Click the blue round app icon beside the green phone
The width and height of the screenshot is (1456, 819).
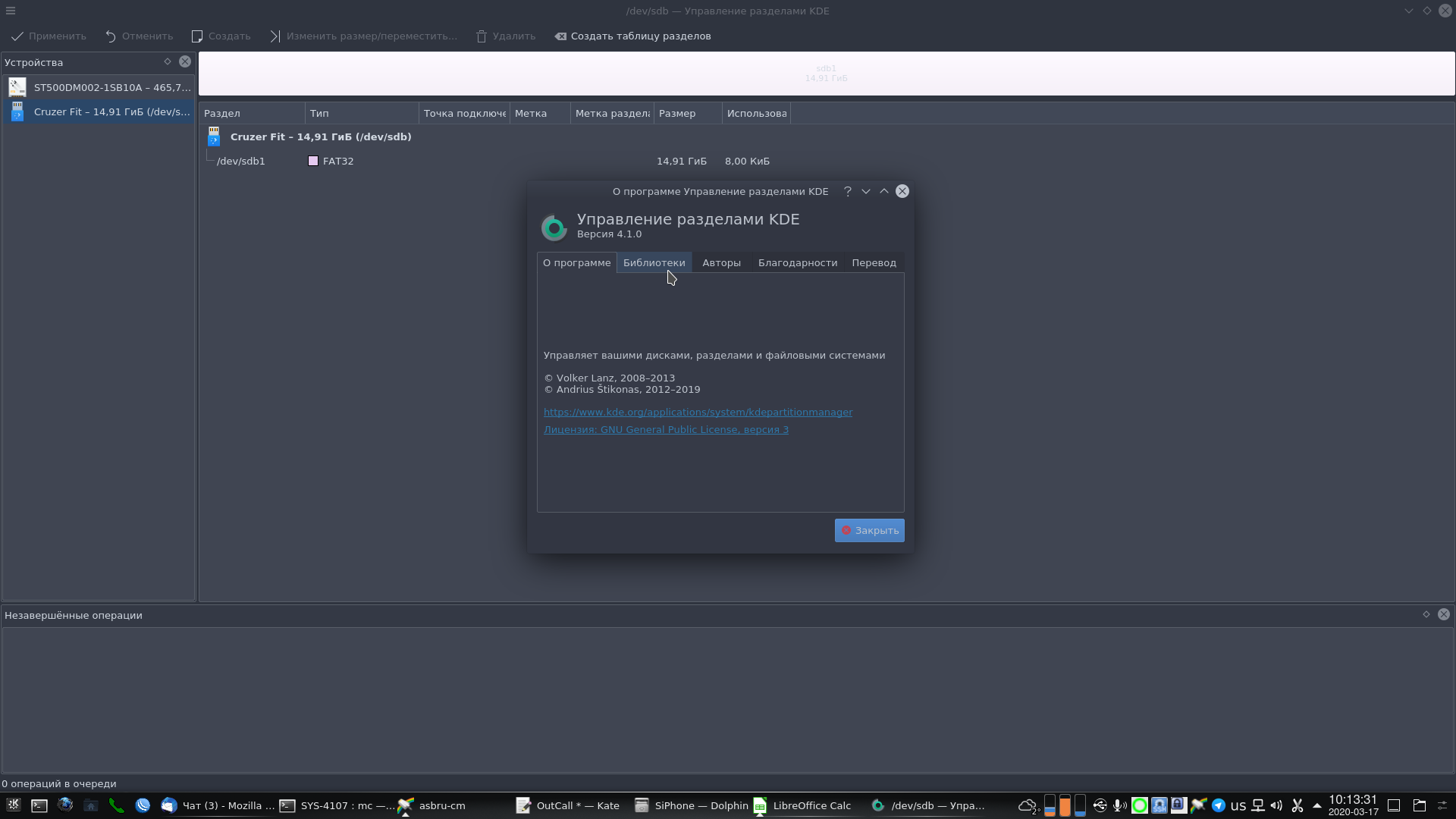click(143, 805)
